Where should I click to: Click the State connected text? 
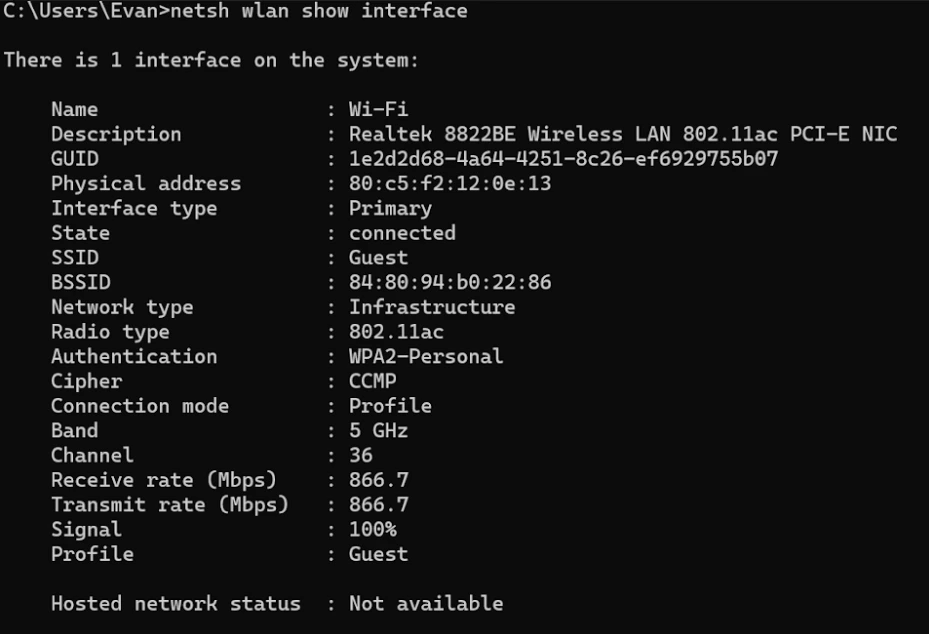pyautogui.click(x=401, y=232)
